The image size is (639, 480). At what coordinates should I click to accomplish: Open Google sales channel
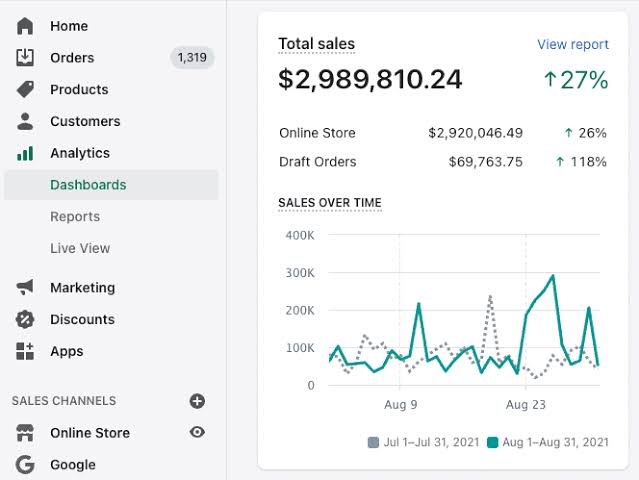click(x=73, y=465)
